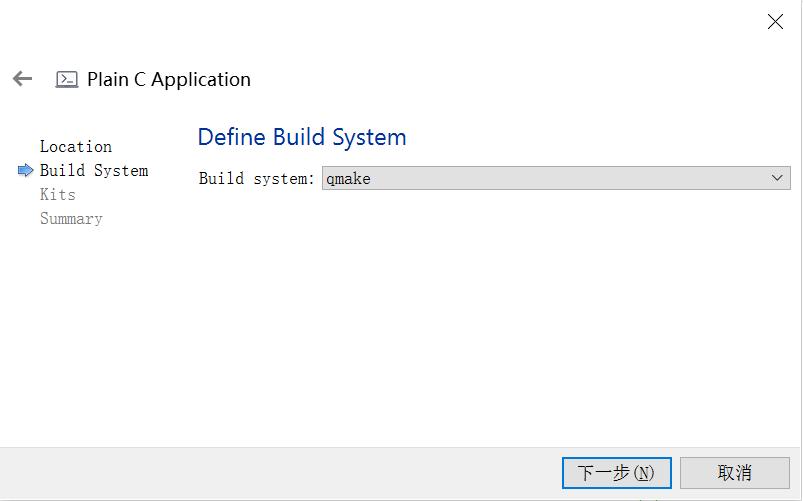This screenshot has height=501, width=803.
Task: Select the Location wizard step
Action: tap(76, 147)
